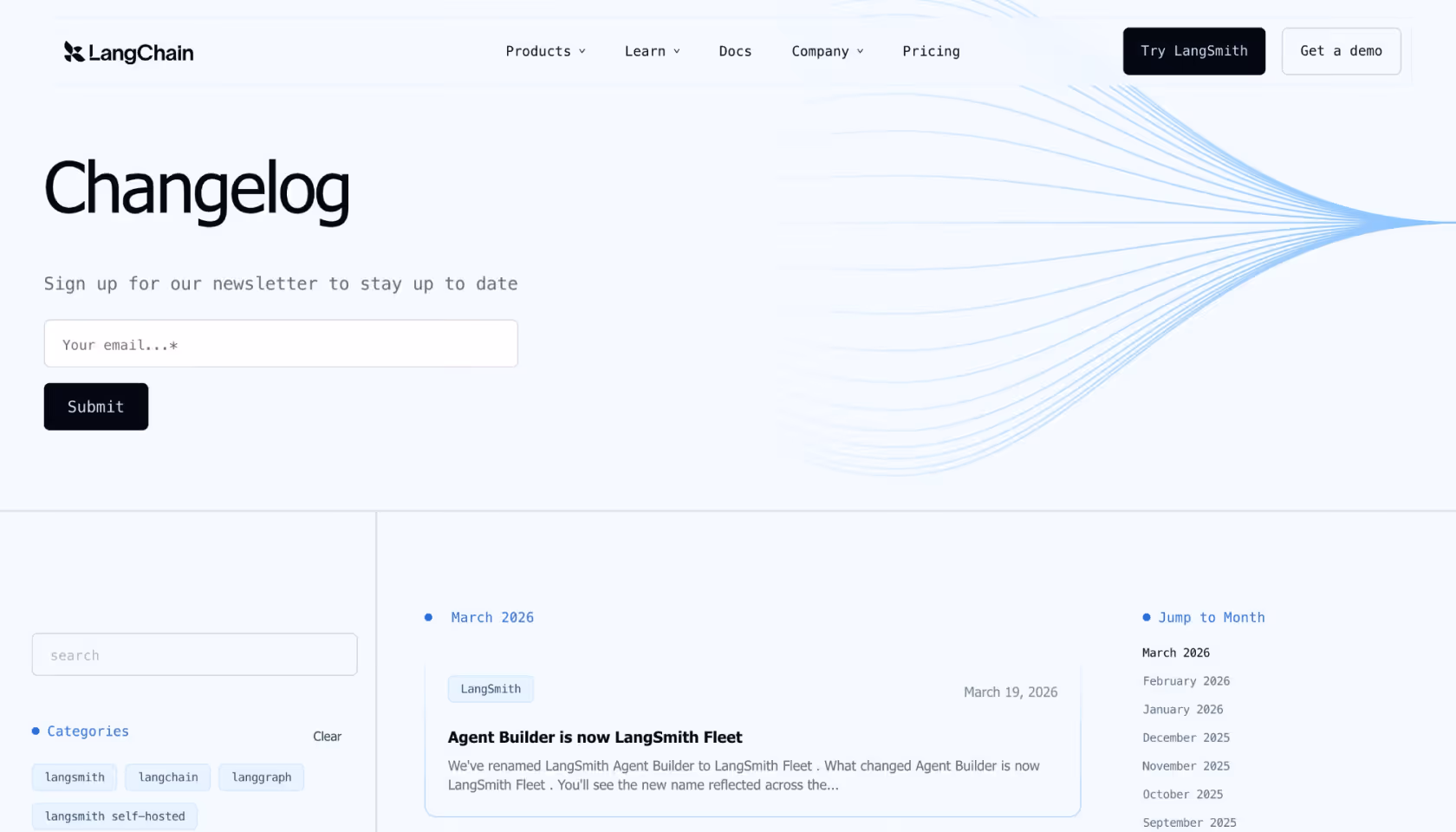The height and width of the screenshot is (832, 1456).
Task: Open the March 2026 section heading
Action: click(x=492, y=617)
